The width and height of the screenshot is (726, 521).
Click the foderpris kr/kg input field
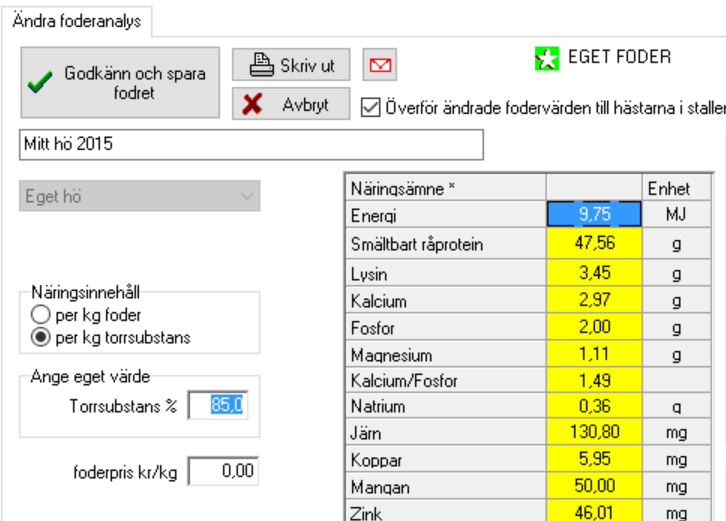click(223, 471)
